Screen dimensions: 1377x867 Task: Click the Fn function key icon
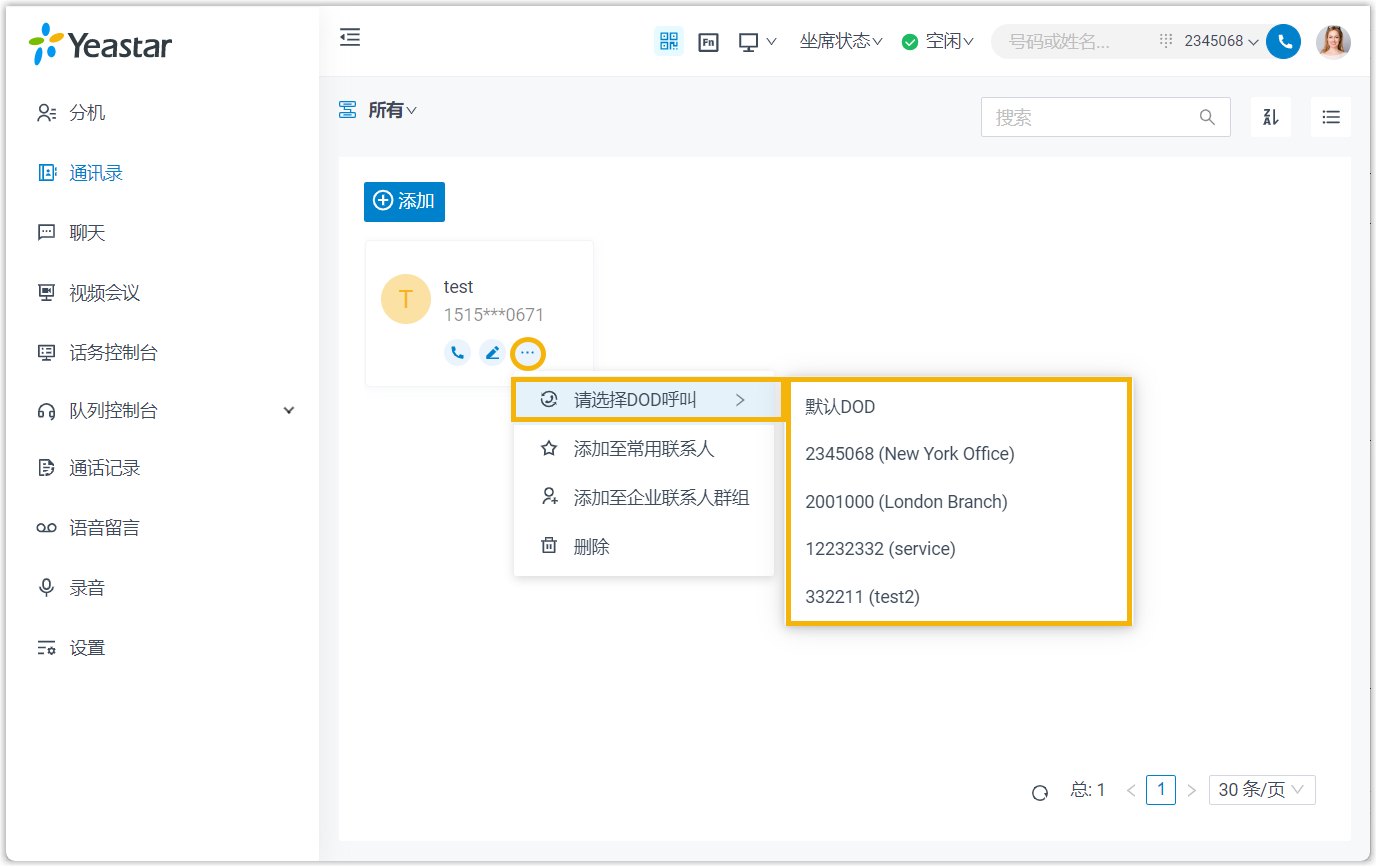(x=708, y=42)
